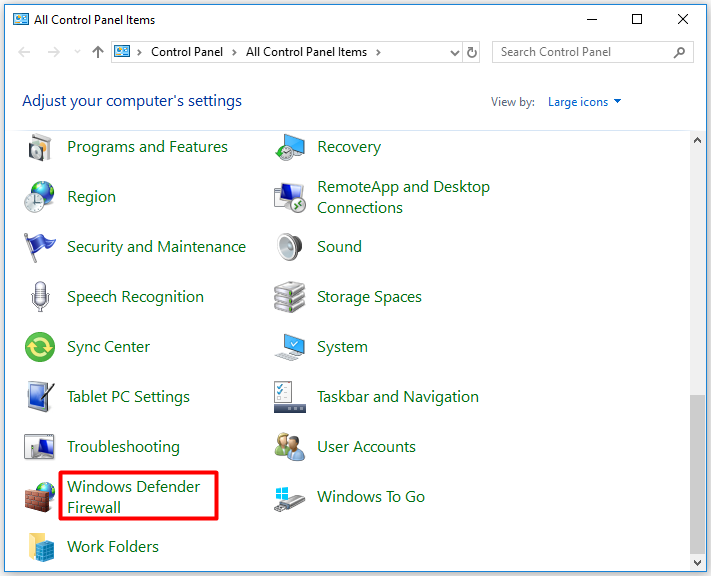Click the Control Panel icon in the address bar
The width and height of the screenshot is (711, 576).
tap(122, 52)
